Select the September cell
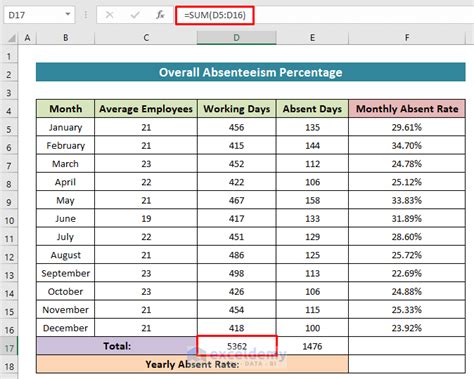Screen dimensions: 474x379 pyautogui.click(x=65, y=273)
